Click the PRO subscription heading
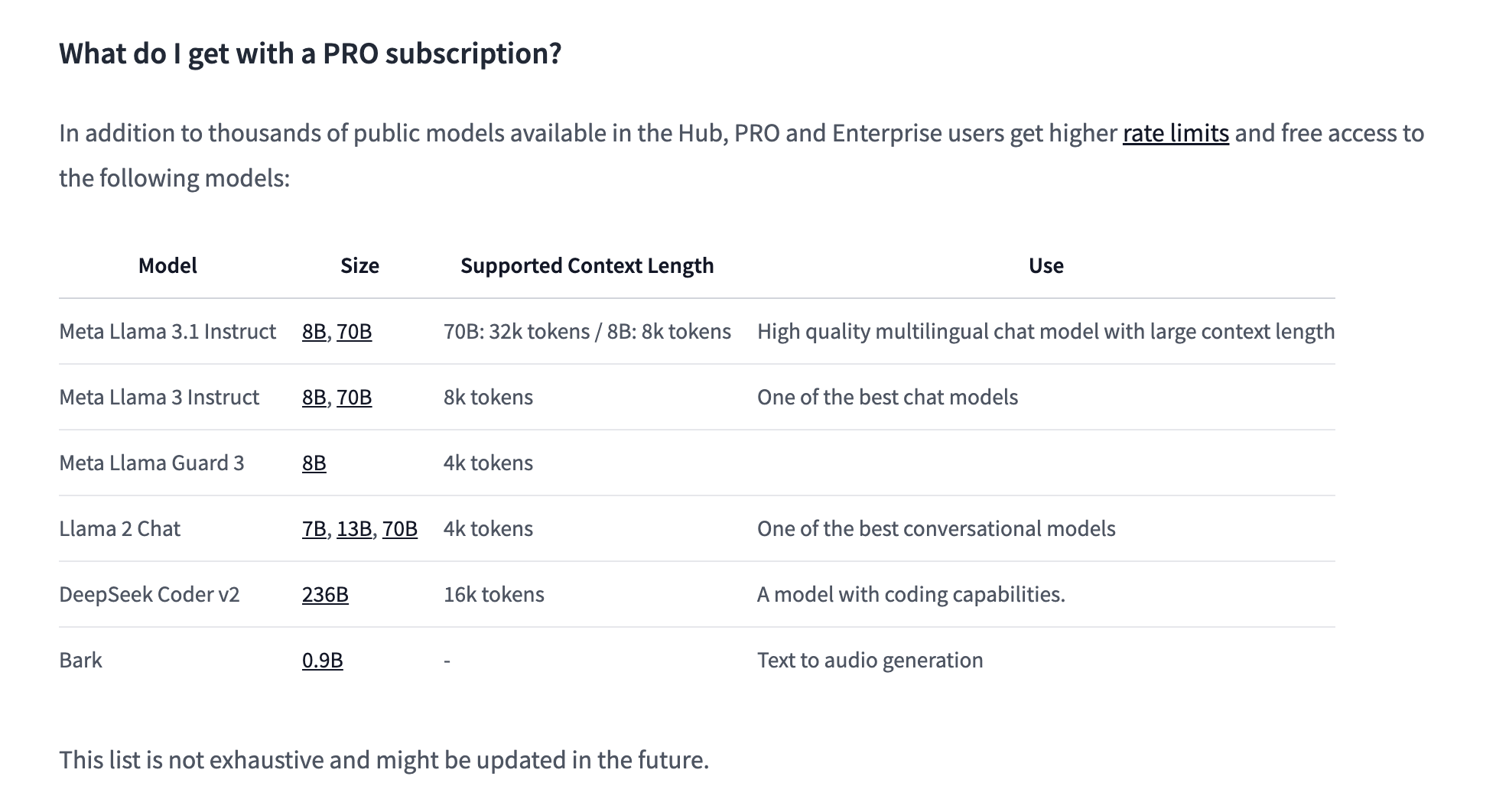This screenshot has height=812, width=1496. point(311,54)
